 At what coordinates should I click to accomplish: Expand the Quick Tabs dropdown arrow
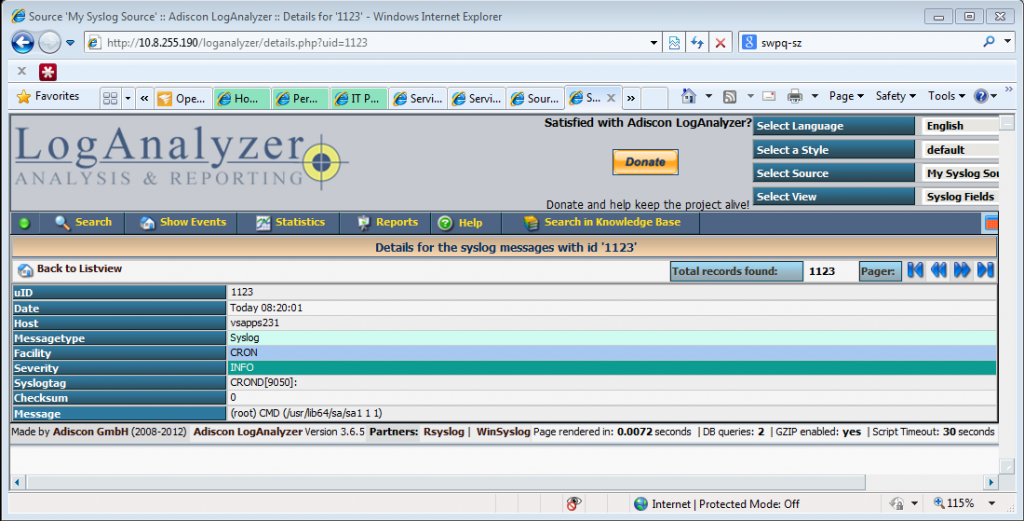point(128,99)
